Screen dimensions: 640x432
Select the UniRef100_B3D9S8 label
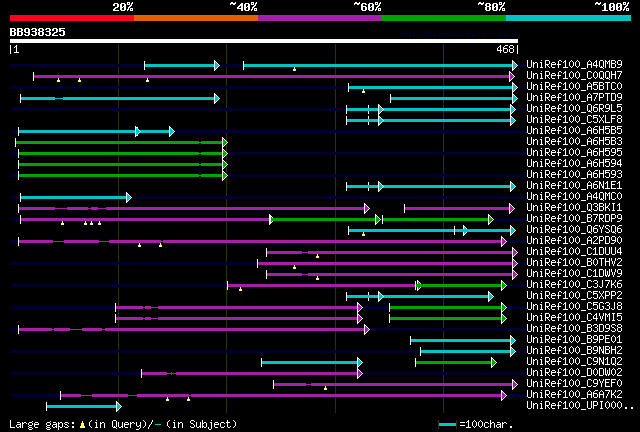click(x=574, y=329)
